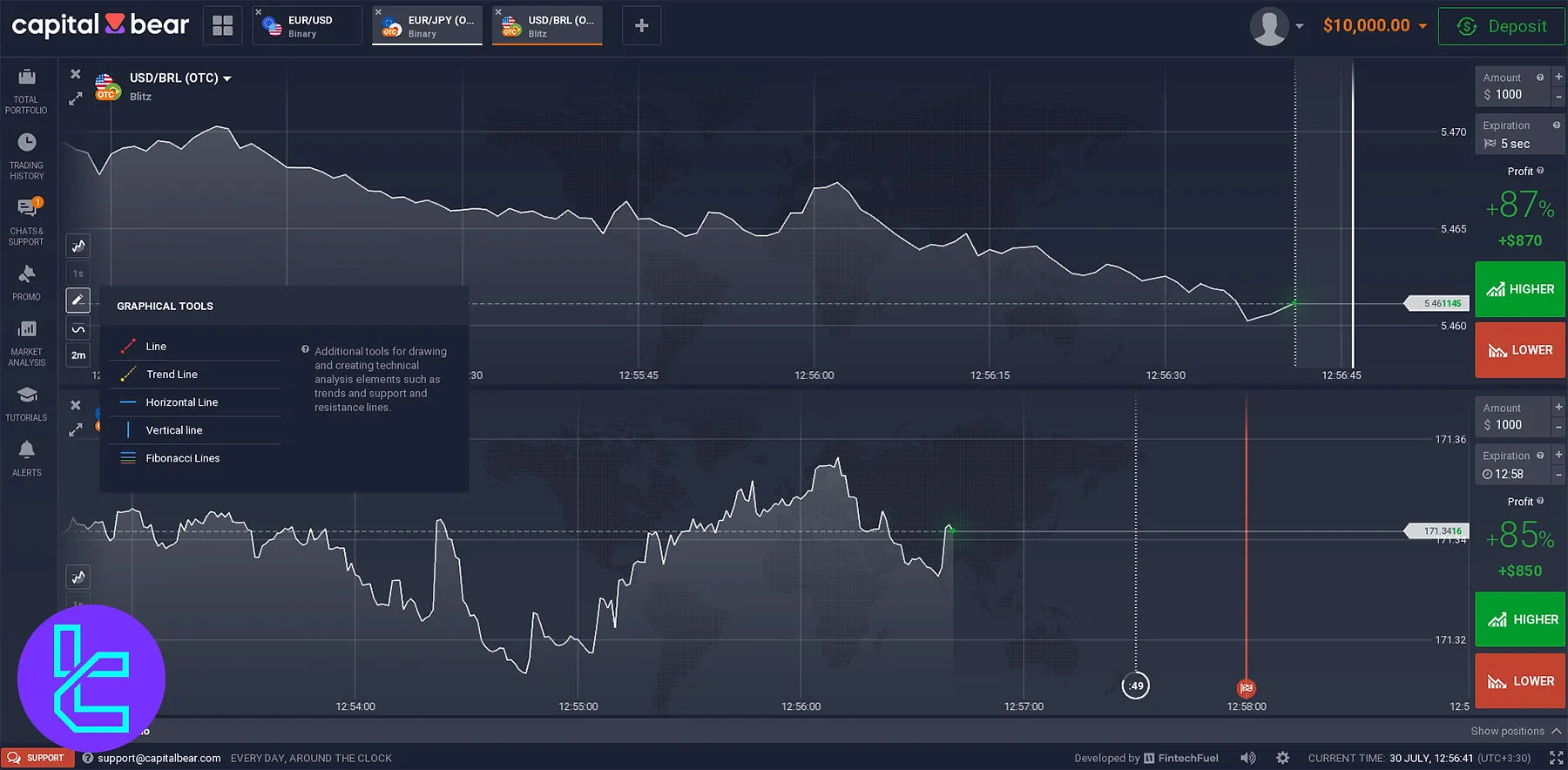Screen dimensions: 1568x770
Task: Toggle graphical tools pencil button
Action: tap(78, 301)
